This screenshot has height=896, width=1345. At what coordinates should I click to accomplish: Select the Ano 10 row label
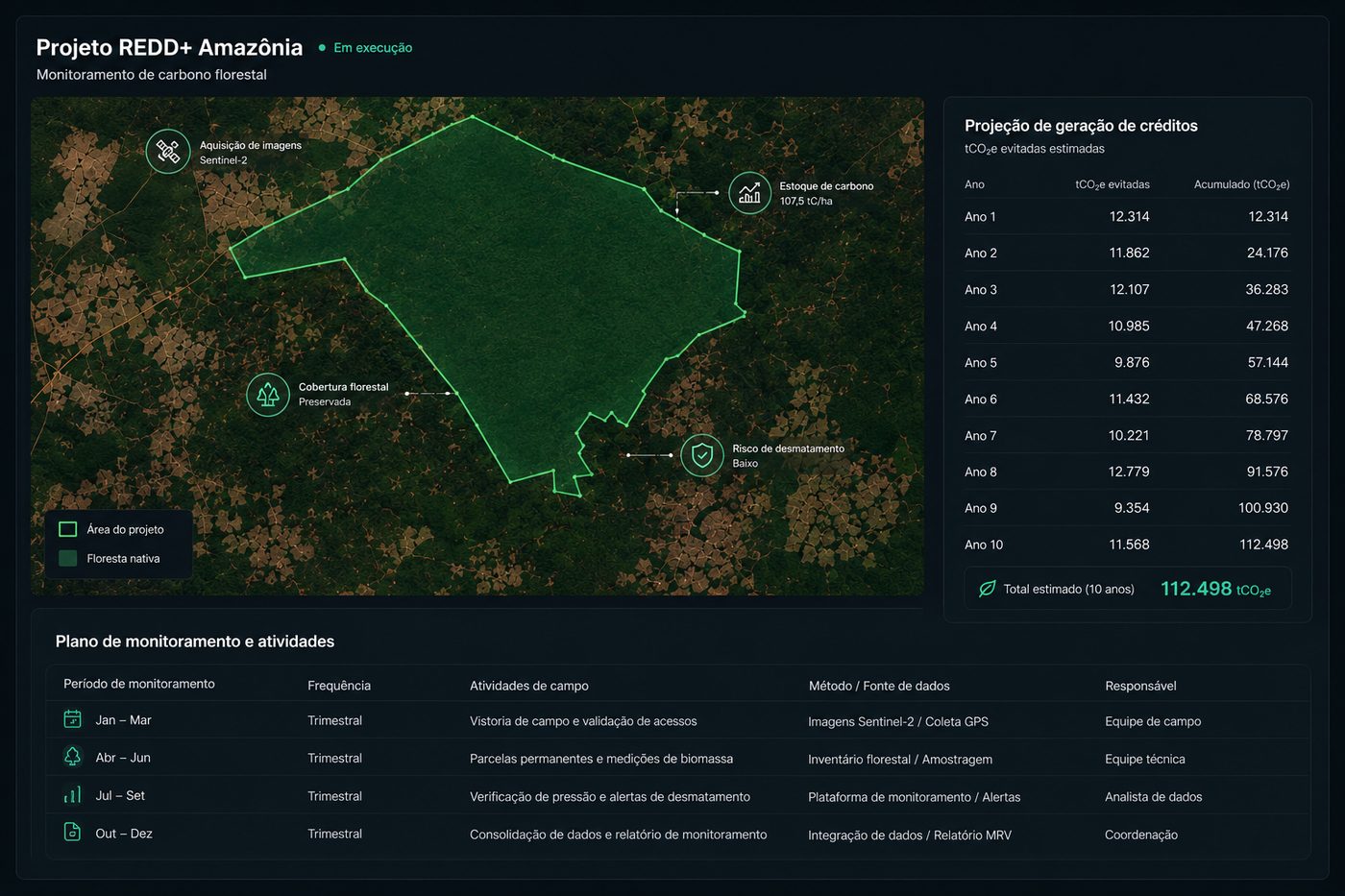pyautogui.click(x=984, y=545)
